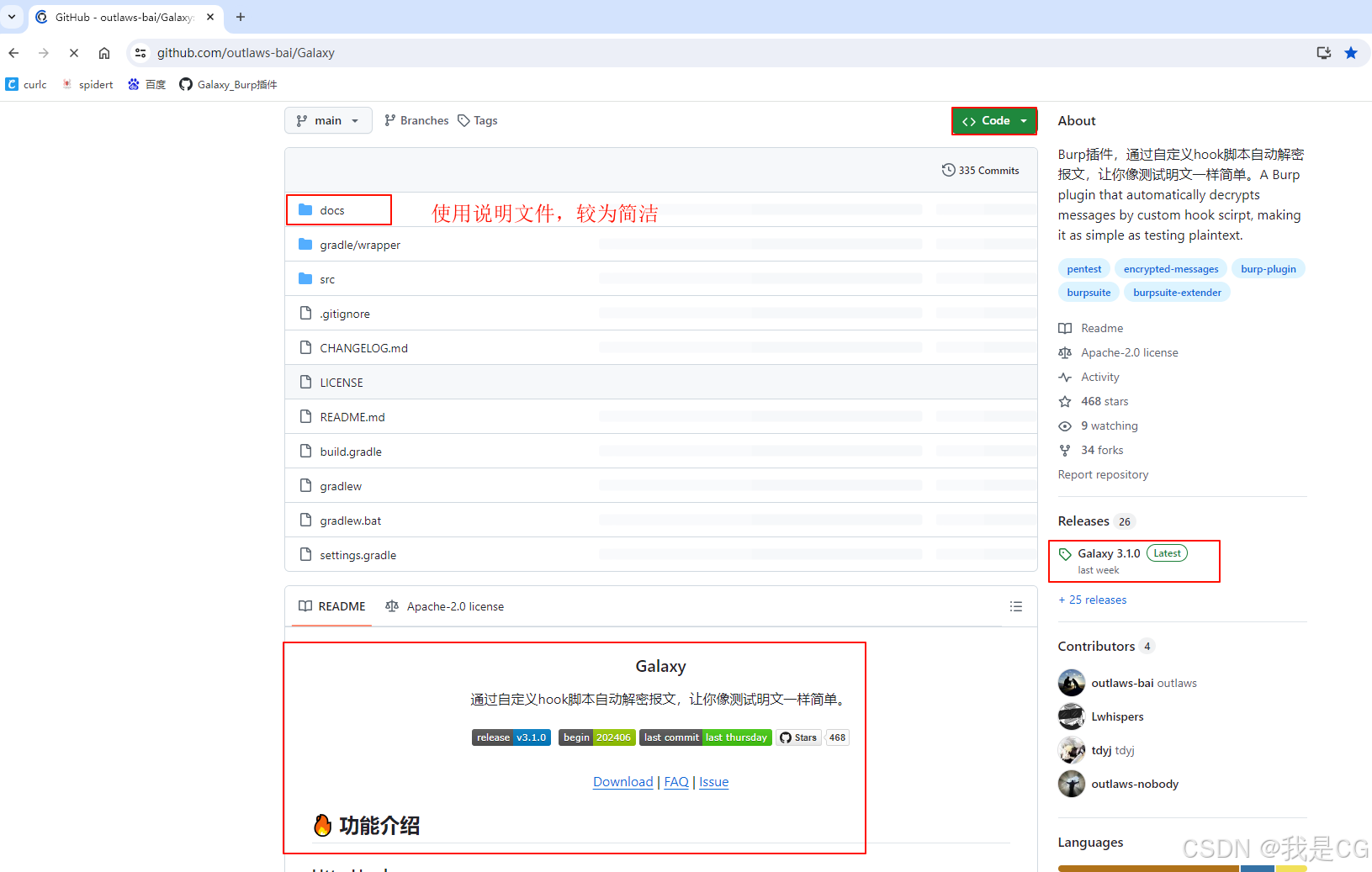
Task: Open a new browser tab
Action: coord(241,17)
